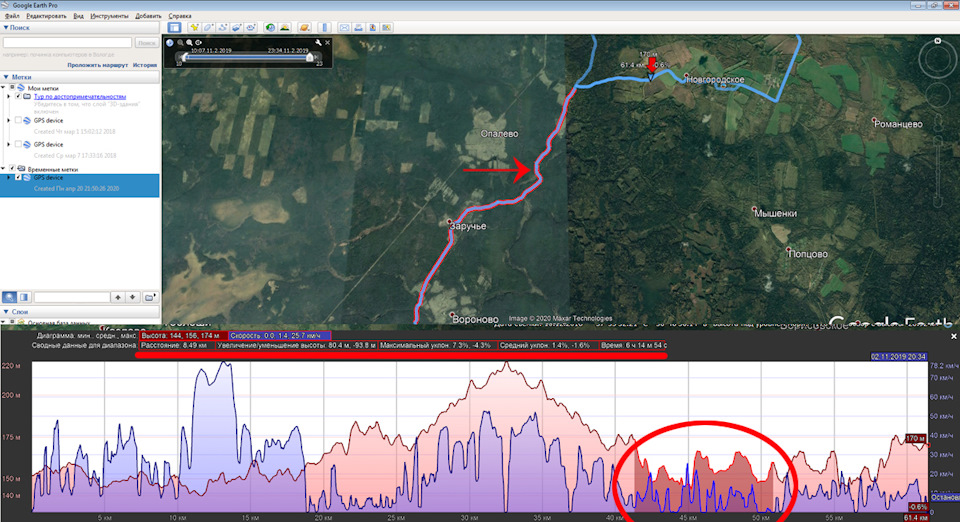Click the Print toolbar icon
The image size is (960, 522).
click(358, 28)
